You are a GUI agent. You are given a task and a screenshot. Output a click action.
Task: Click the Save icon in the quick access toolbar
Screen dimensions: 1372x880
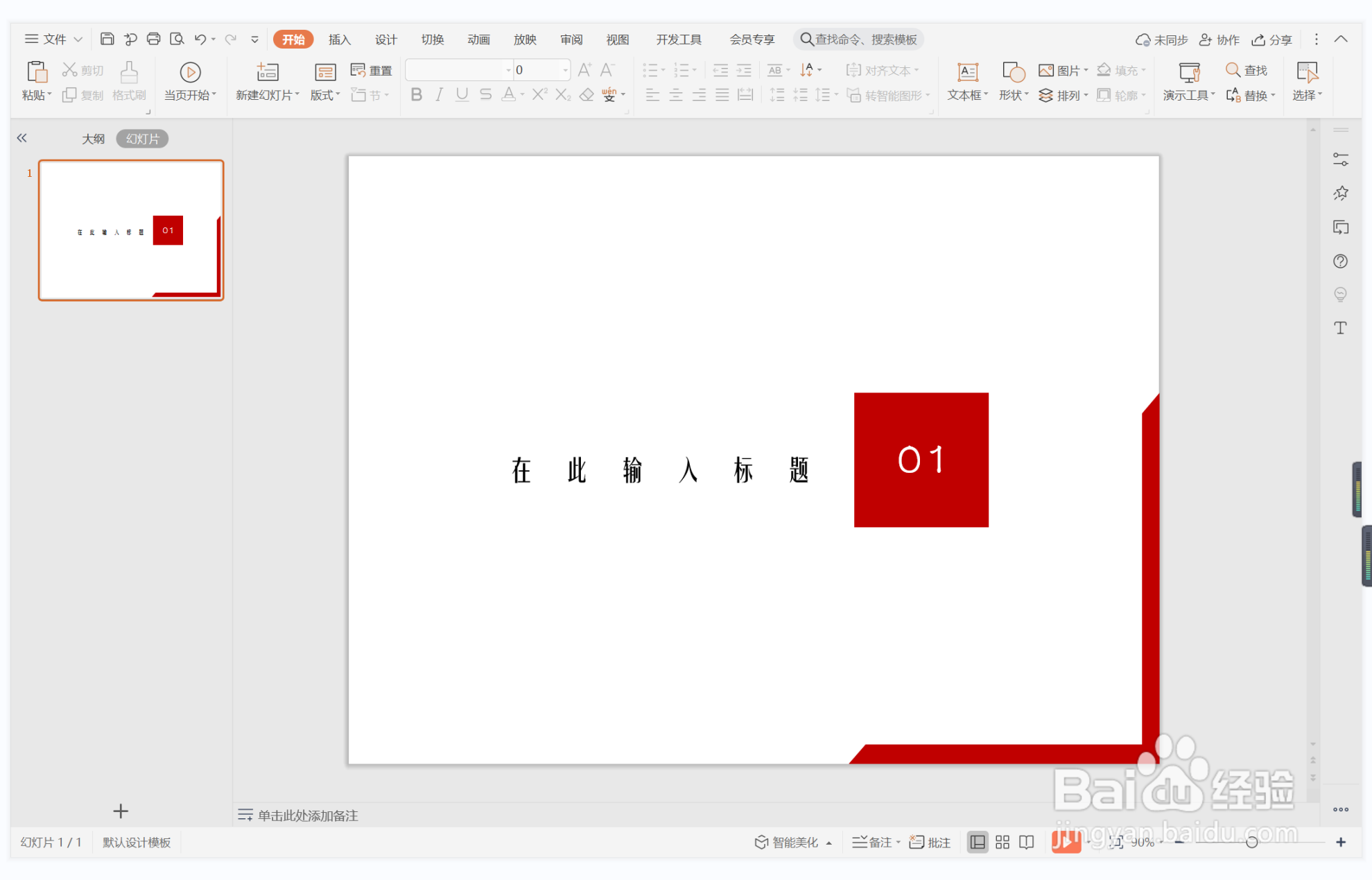point(107,39)
